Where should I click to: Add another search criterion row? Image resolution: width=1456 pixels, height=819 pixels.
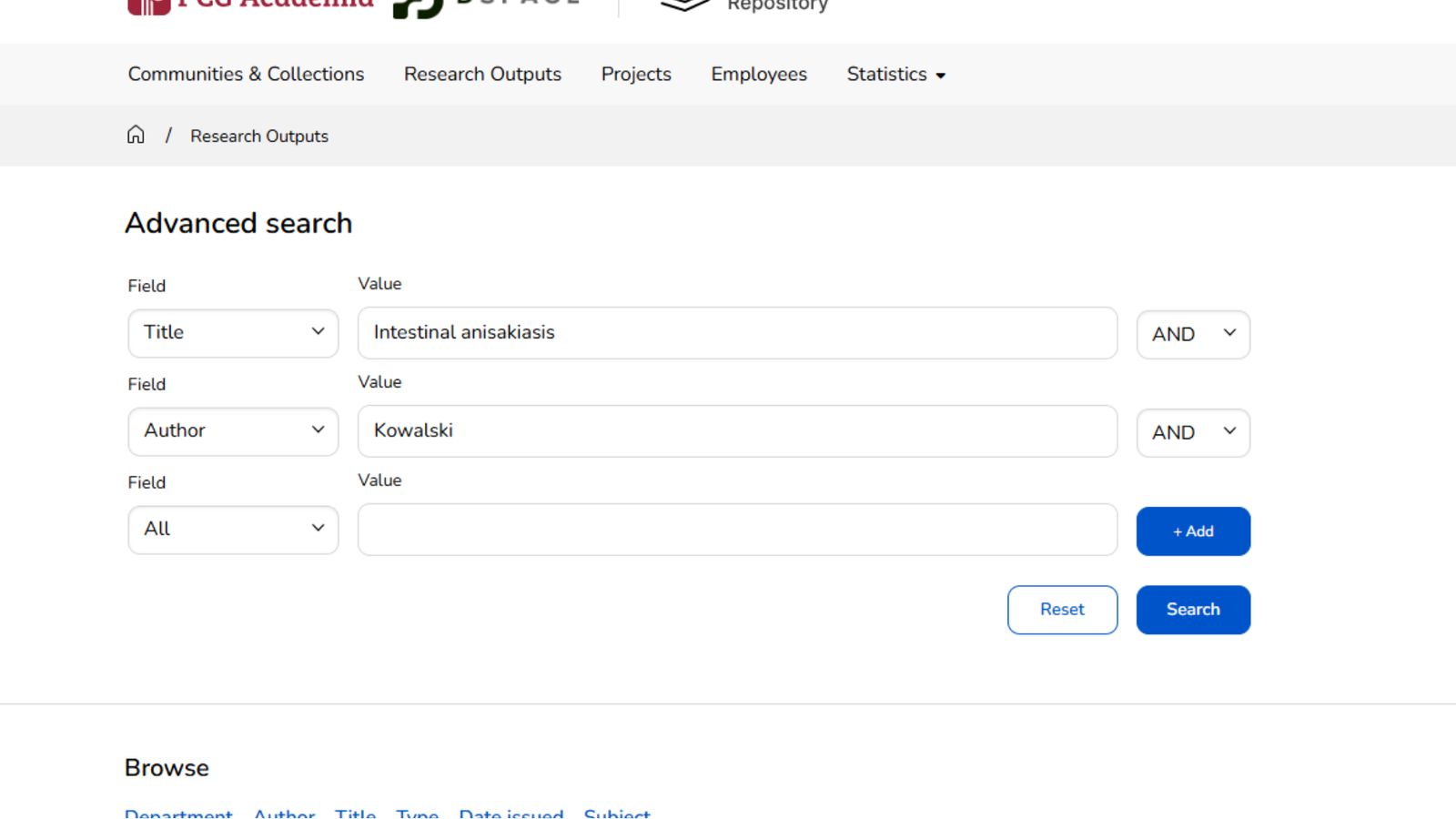tap(1193, 531)
